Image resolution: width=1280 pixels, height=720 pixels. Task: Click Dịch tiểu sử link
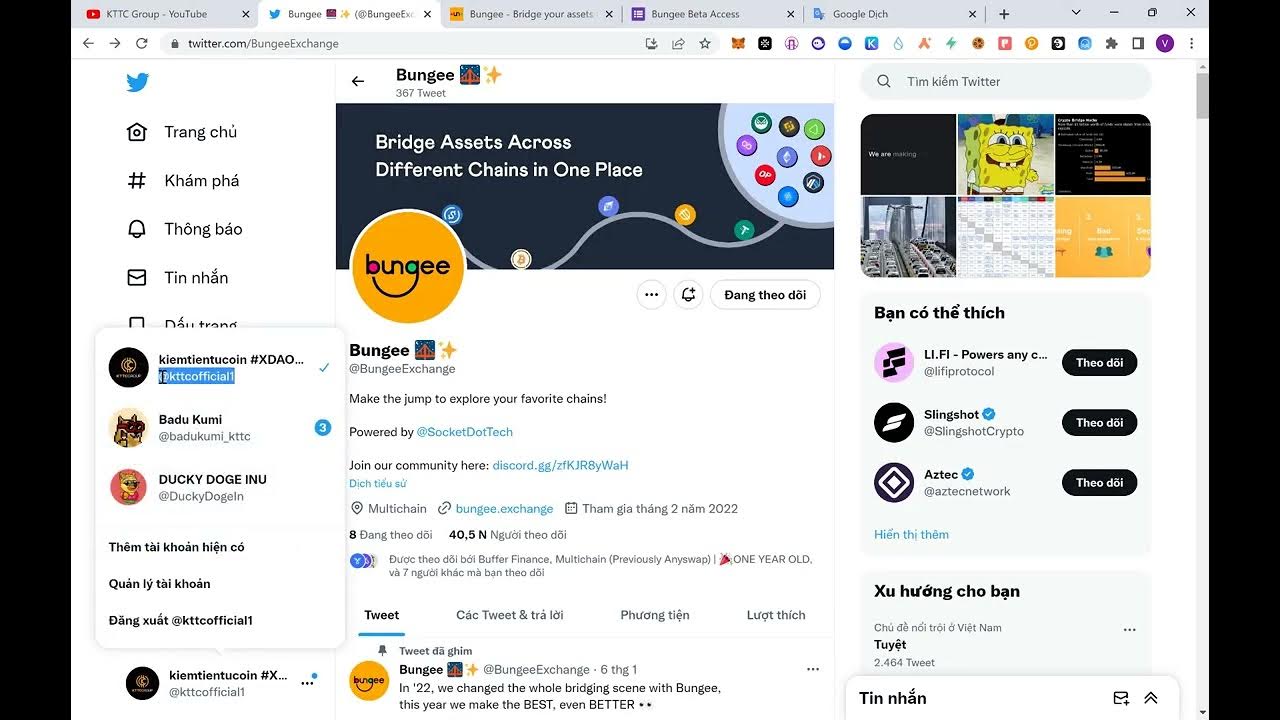pos(377,483)
